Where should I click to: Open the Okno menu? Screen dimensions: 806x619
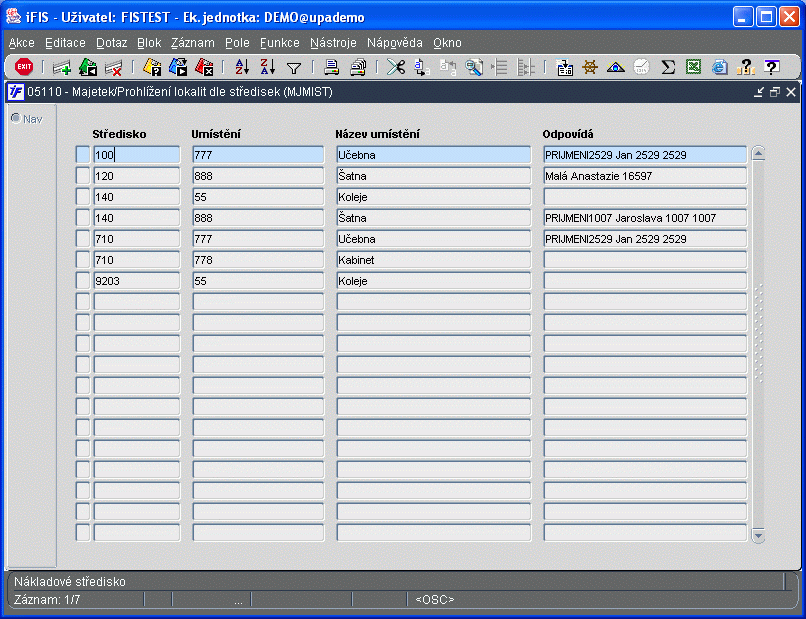tap(447, 43)
